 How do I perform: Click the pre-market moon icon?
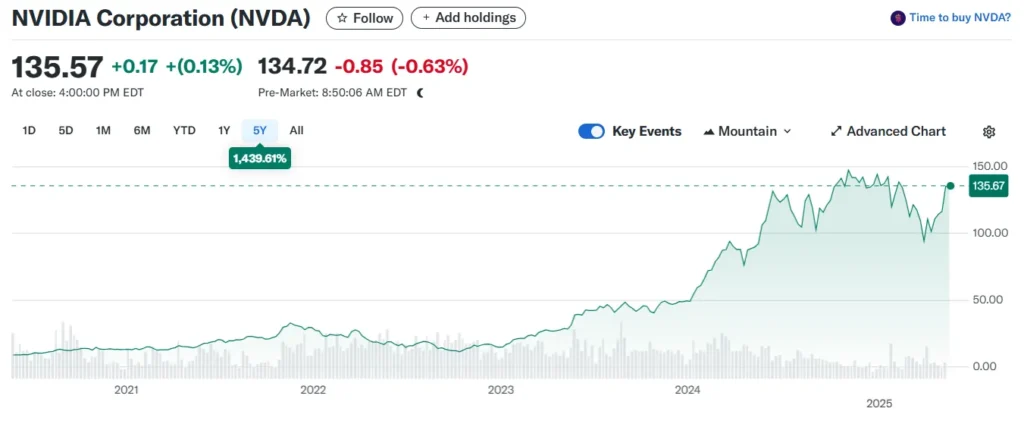(420, 93)
